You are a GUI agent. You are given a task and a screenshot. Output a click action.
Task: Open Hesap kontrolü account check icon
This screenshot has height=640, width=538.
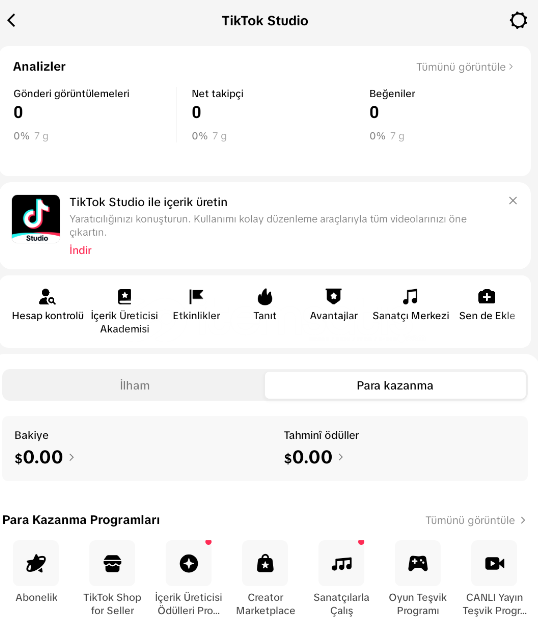pyautogui.click(x=47, y=297)
